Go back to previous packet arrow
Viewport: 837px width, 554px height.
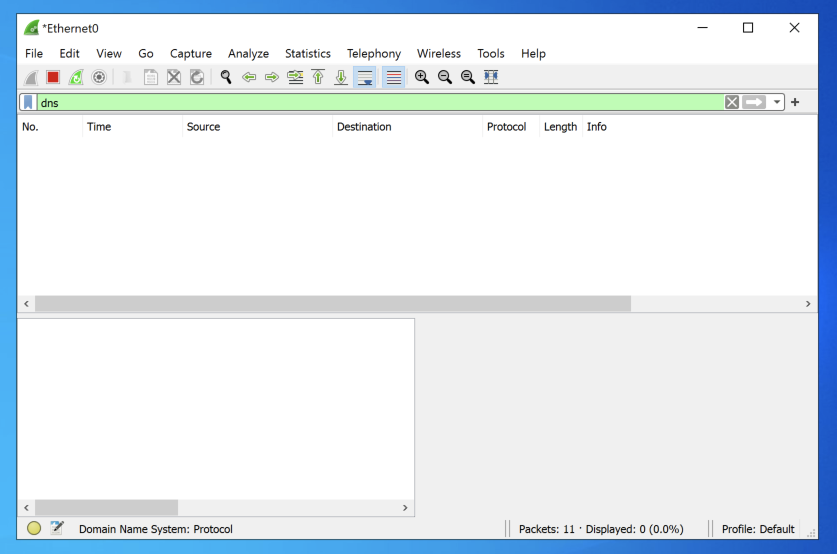pos(249,77)
